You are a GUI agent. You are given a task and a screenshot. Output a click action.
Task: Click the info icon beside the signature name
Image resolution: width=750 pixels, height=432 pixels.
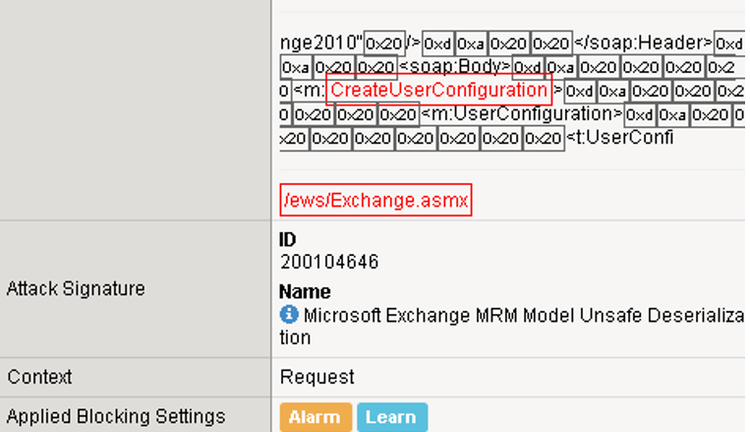click(x=289, y=314)
